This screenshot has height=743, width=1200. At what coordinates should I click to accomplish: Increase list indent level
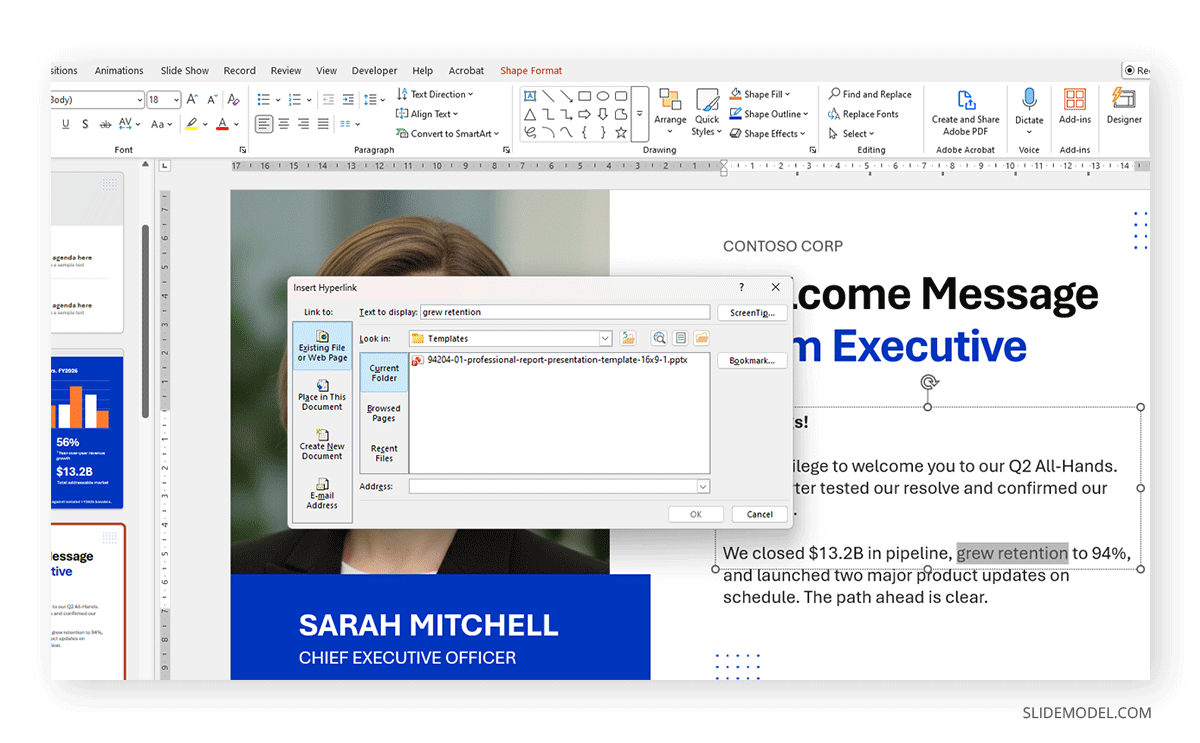point(348,99)
